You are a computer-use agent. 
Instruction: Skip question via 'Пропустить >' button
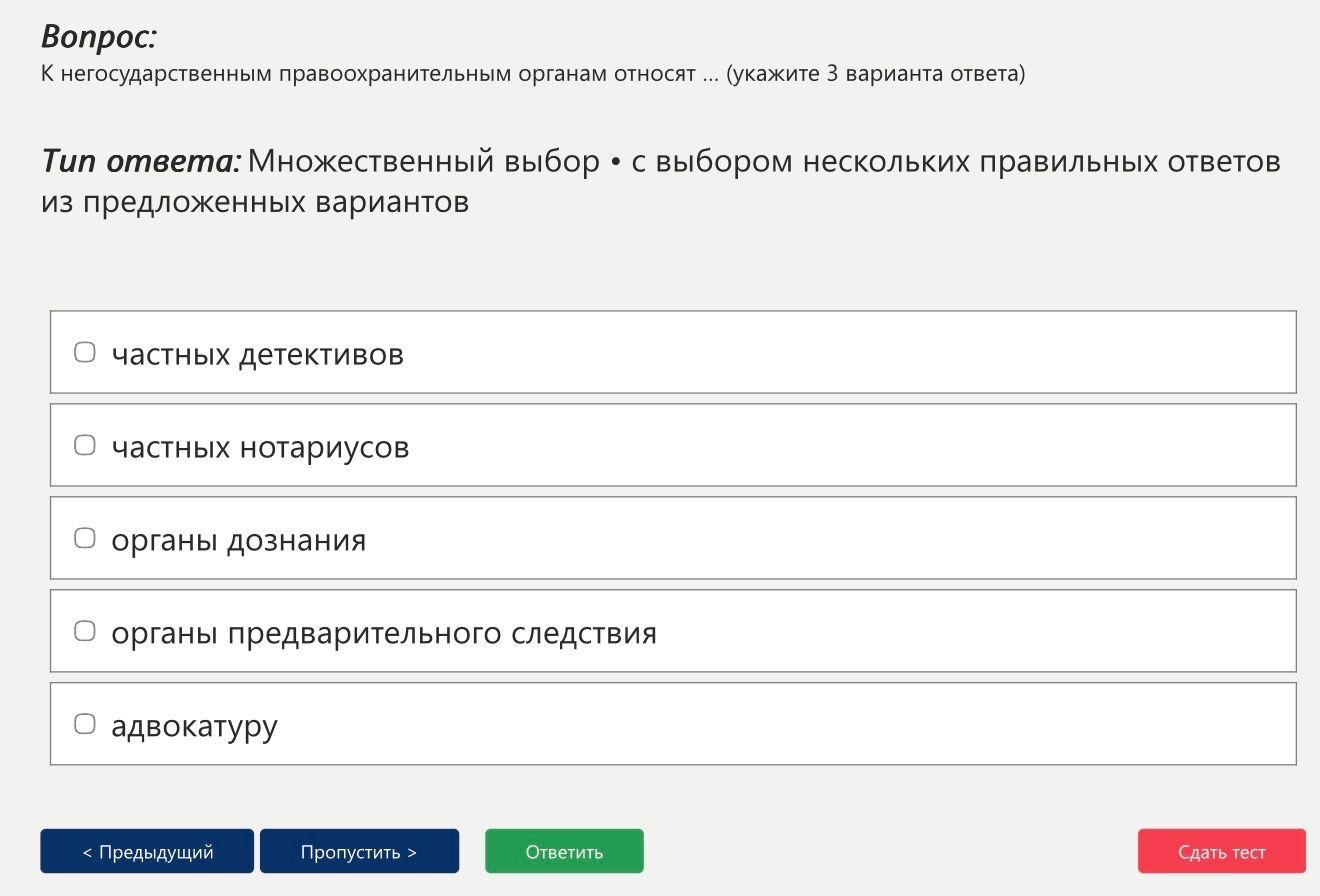pos(359,851)
